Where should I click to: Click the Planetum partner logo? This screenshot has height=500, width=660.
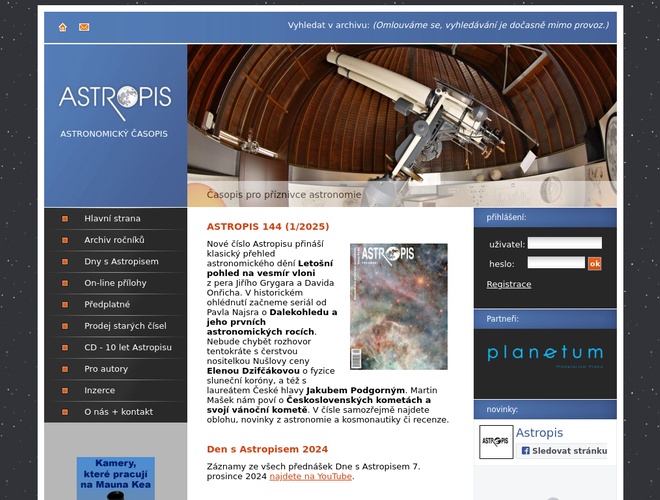click(x=545, y=354)
